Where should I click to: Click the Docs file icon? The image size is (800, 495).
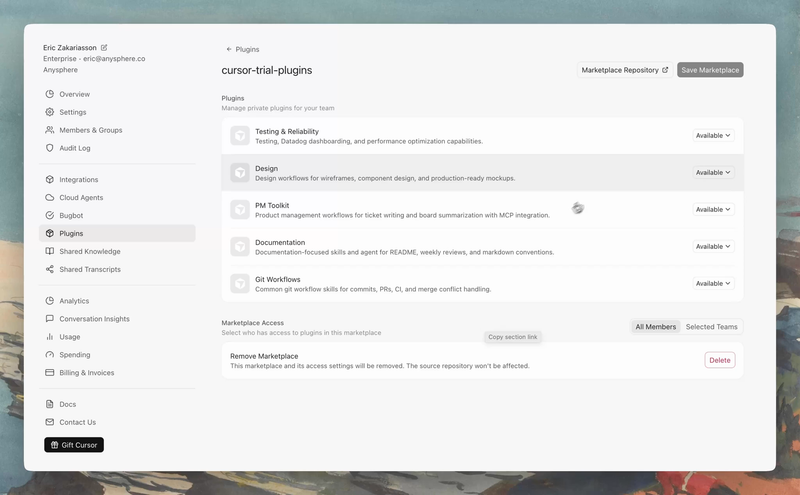pyautogui.click(x=49, y=404)
